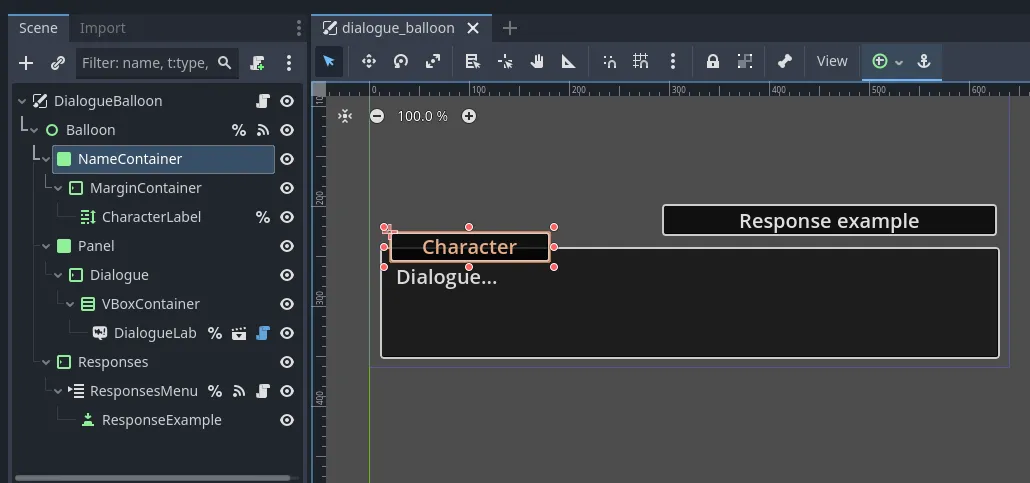Switch to the Scene tab
The image size is (1030, 483).
38,28
